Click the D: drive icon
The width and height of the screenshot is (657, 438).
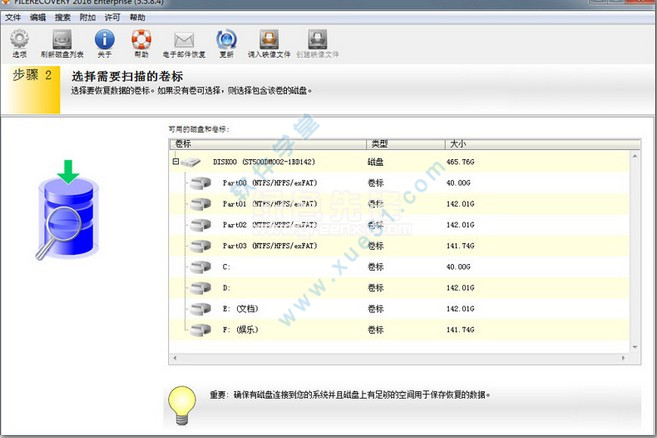200,288
